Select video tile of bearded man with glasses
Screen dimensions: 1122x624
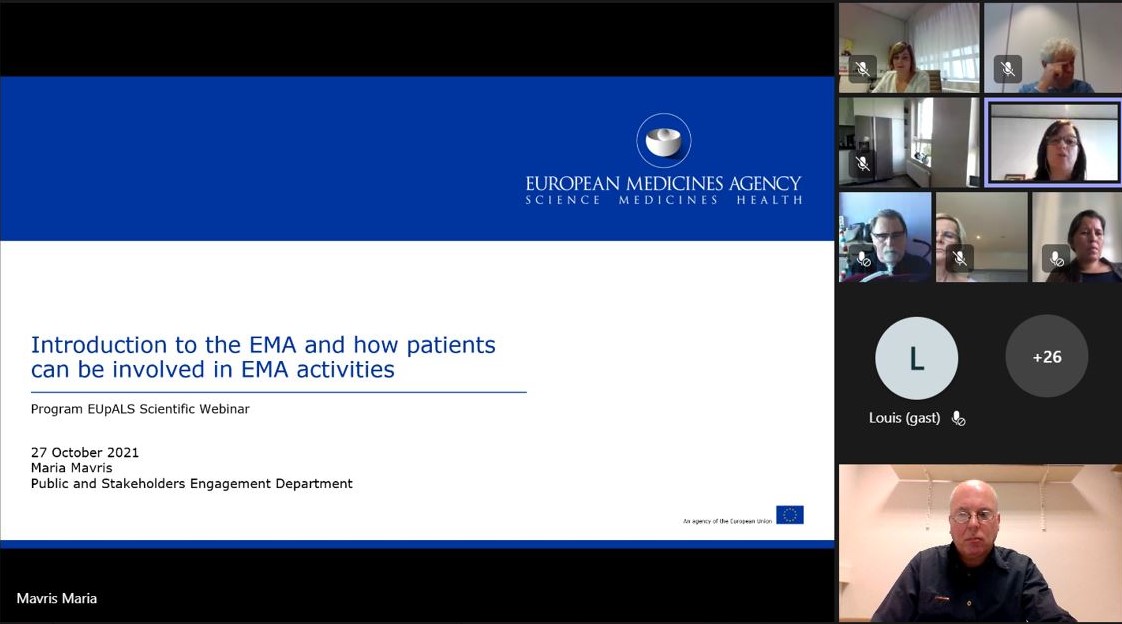click(885, 237)
